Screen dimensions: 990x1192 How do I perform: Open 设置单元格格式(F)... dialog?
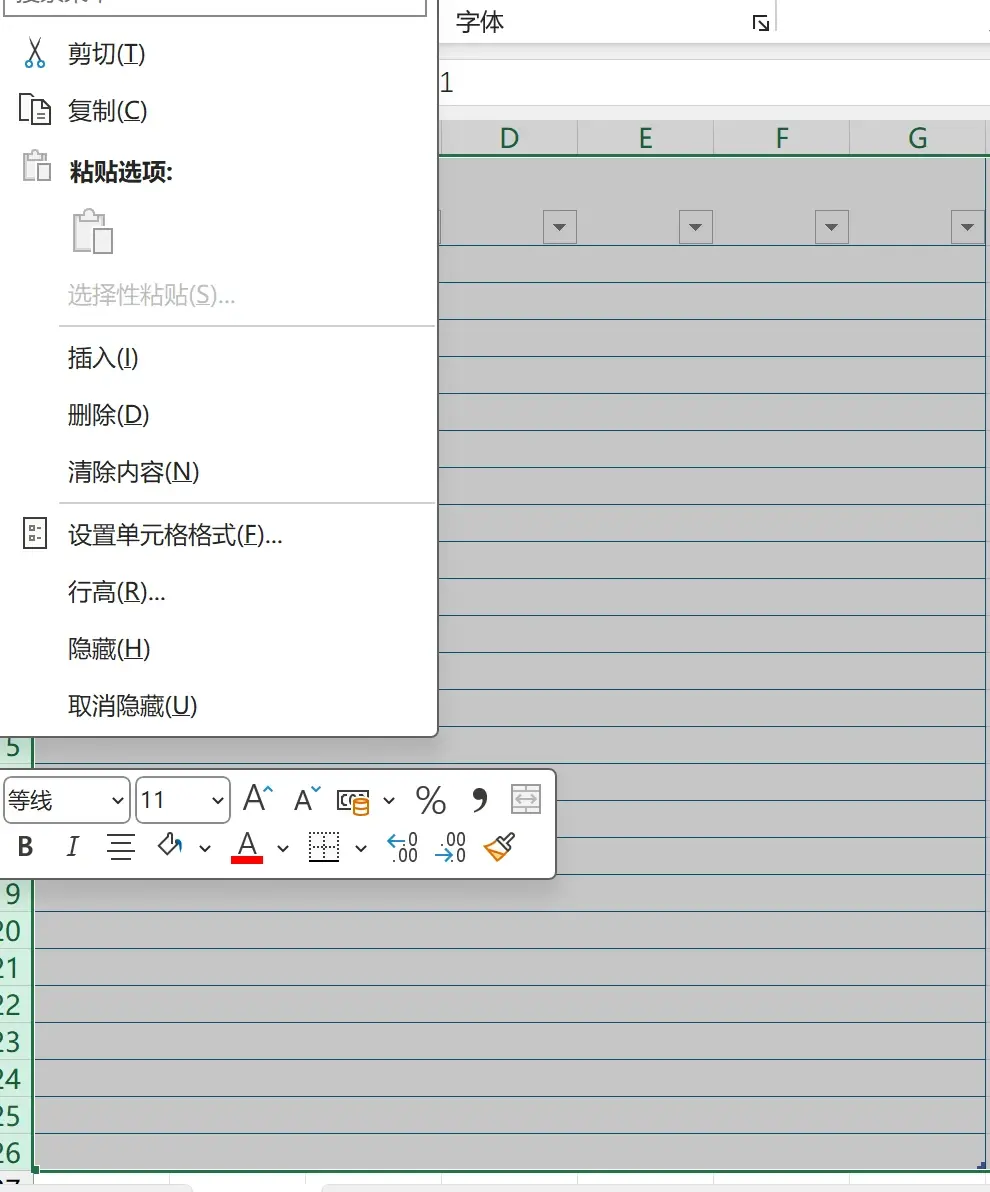175,535
